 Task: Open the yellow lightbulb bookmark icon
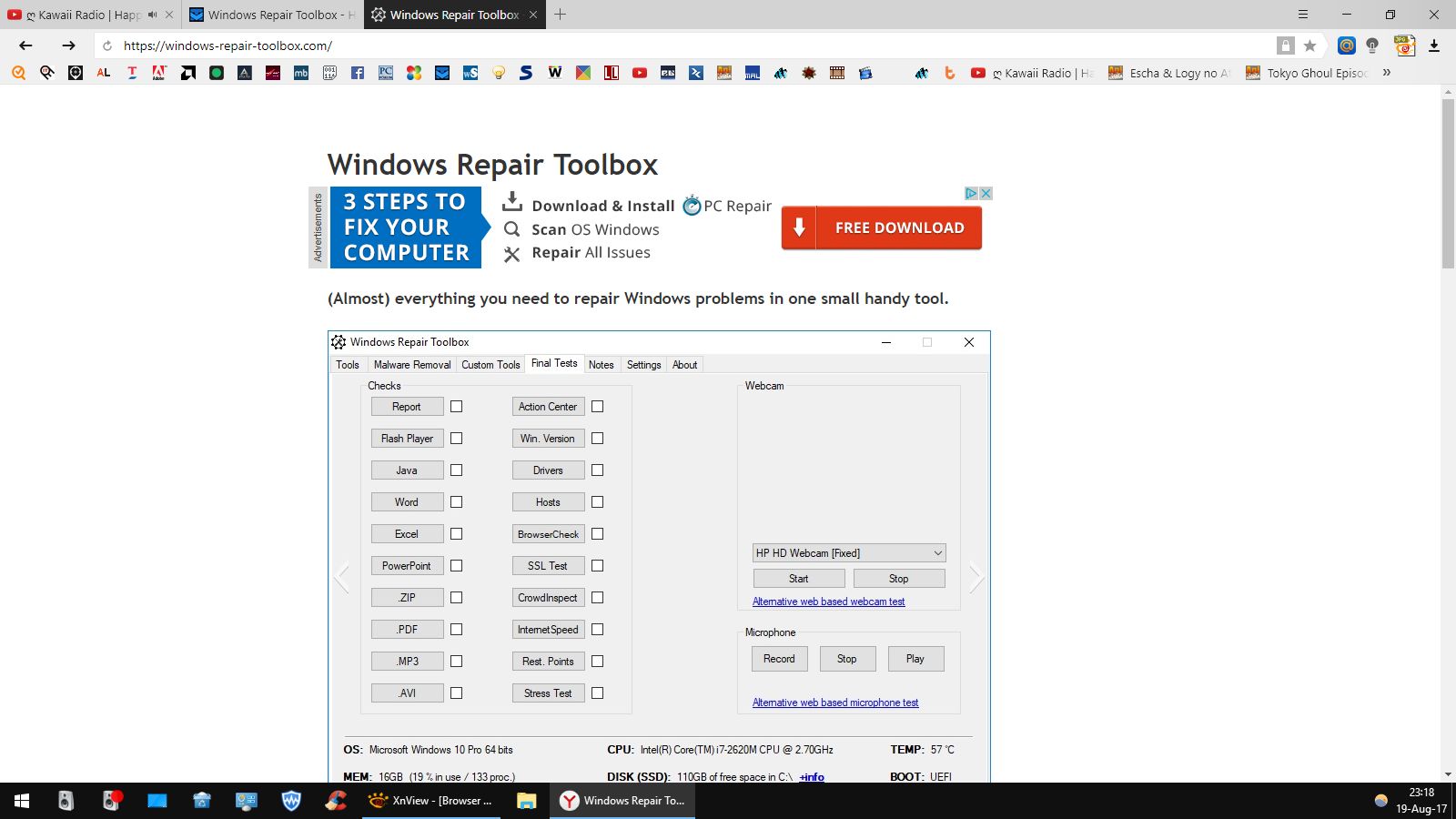click(499, 73)
